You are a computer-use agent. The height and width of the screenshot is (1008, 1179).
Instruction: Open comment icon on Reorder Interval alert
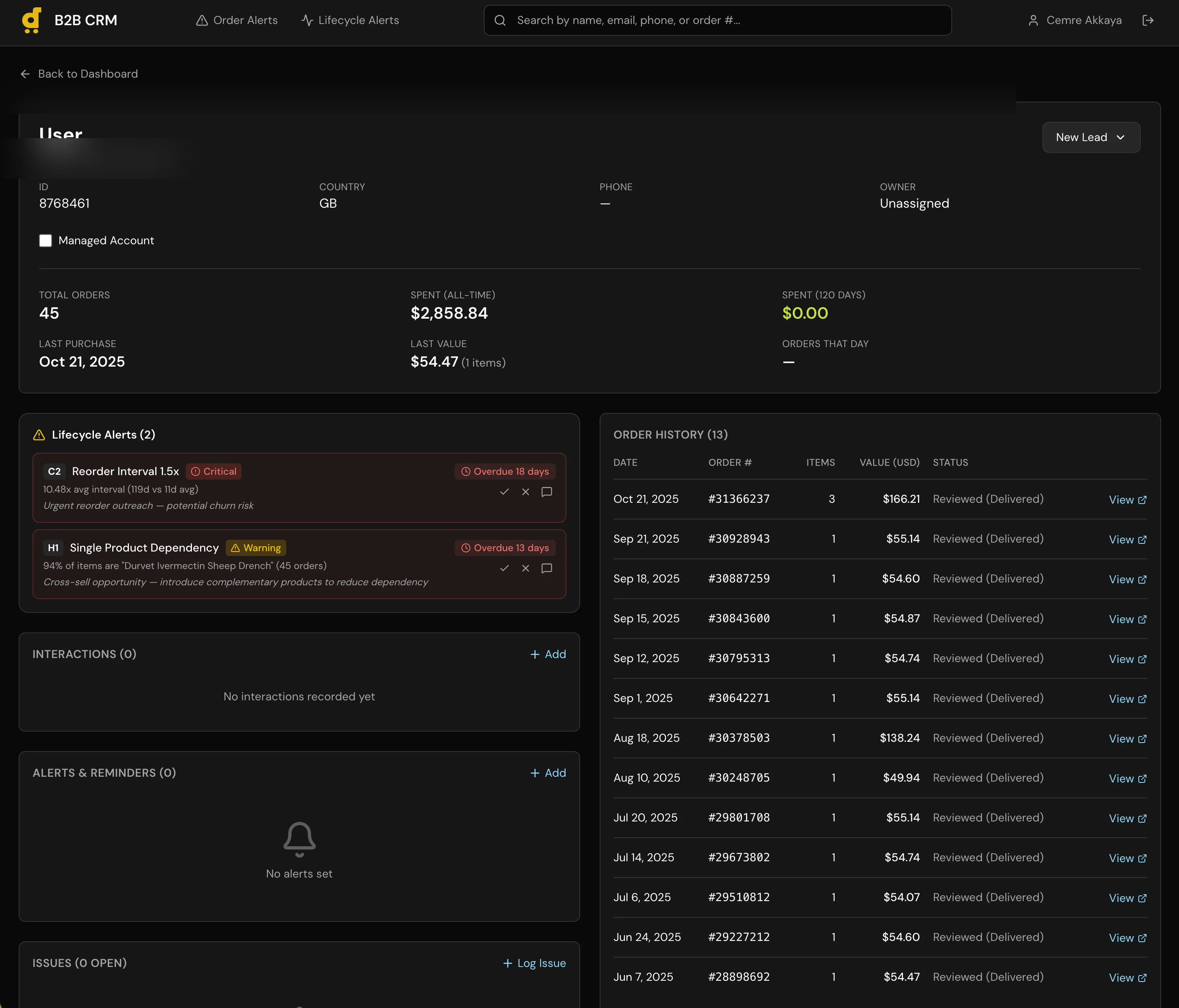(x=546, y=492)
